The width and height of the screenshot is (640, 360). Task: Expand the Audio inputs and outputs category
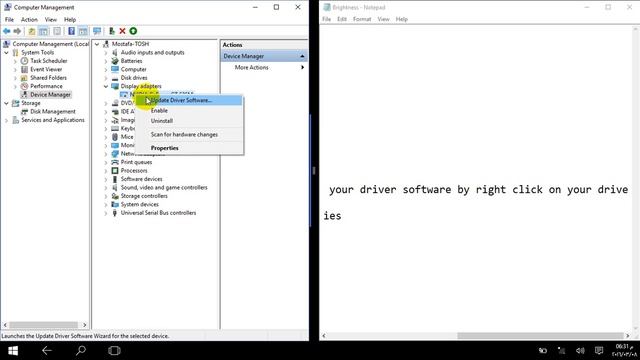point(106,53)
